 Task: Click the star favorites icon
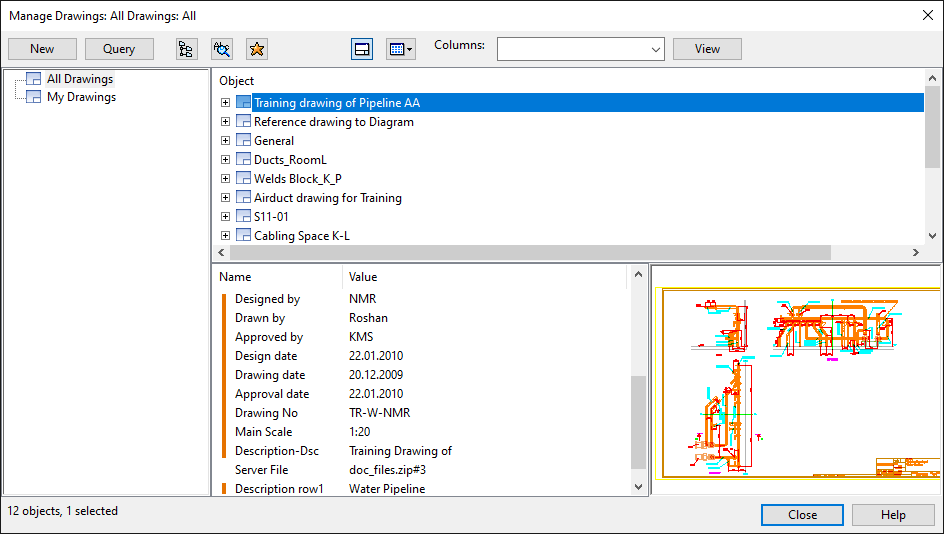click(256, 49)
